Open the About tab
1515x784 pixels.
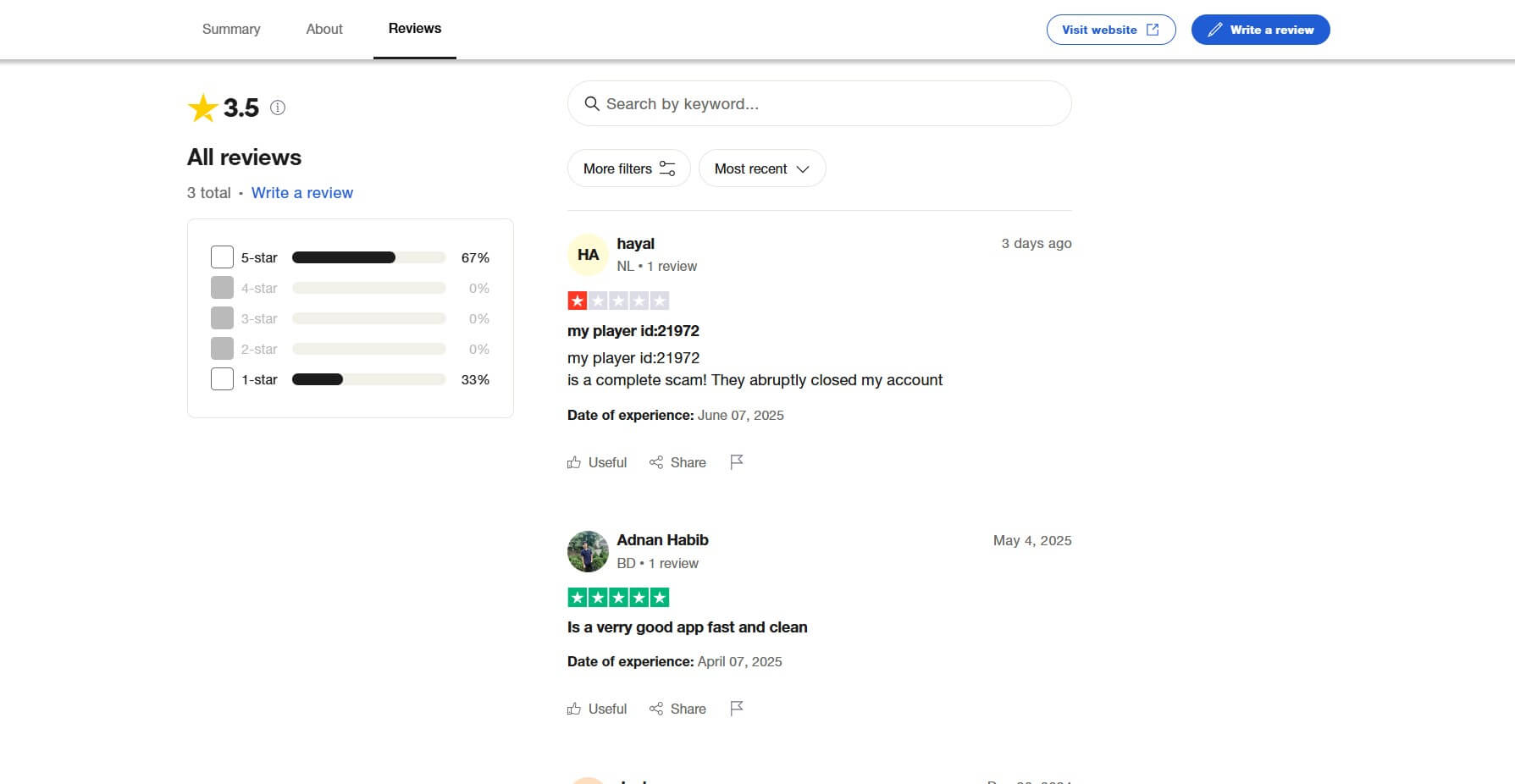(x=323, y=29)
